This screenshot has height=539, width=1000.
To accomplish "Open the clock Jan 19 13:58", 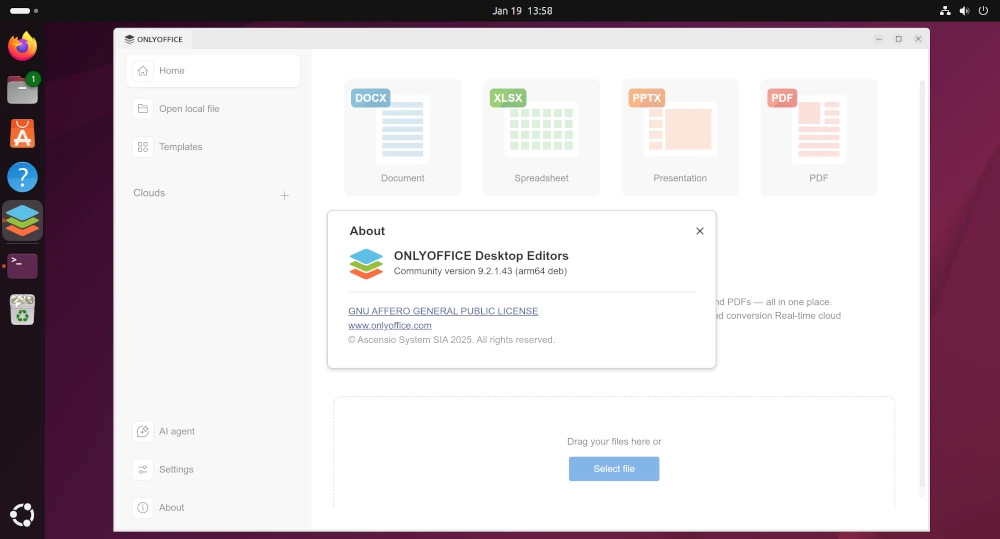I will point(522,11).
